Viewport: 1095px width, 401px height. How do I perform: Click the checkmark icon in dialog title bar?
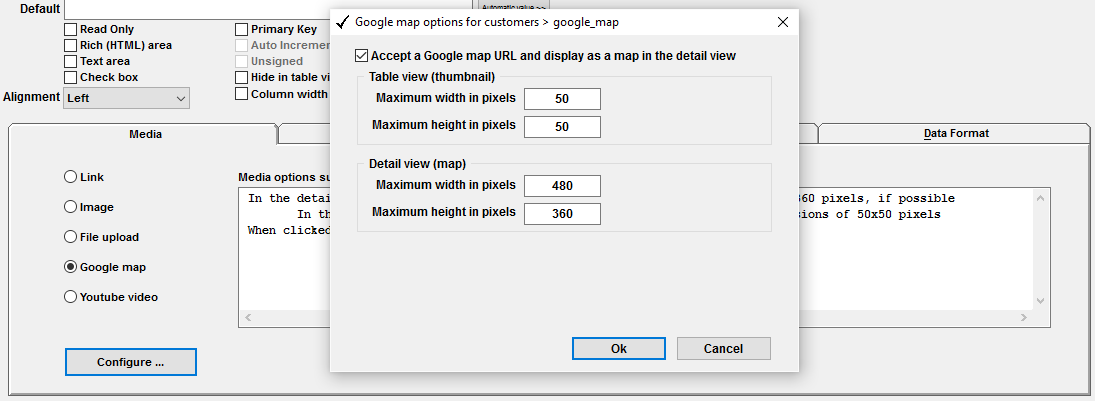342,22
